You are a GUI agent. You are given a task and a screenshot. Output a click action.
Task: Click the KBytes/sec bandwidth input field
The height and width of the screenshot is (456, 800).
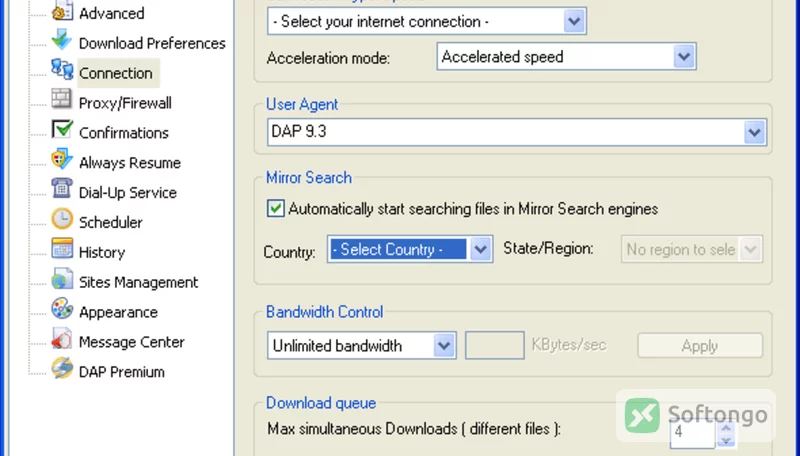494,345
